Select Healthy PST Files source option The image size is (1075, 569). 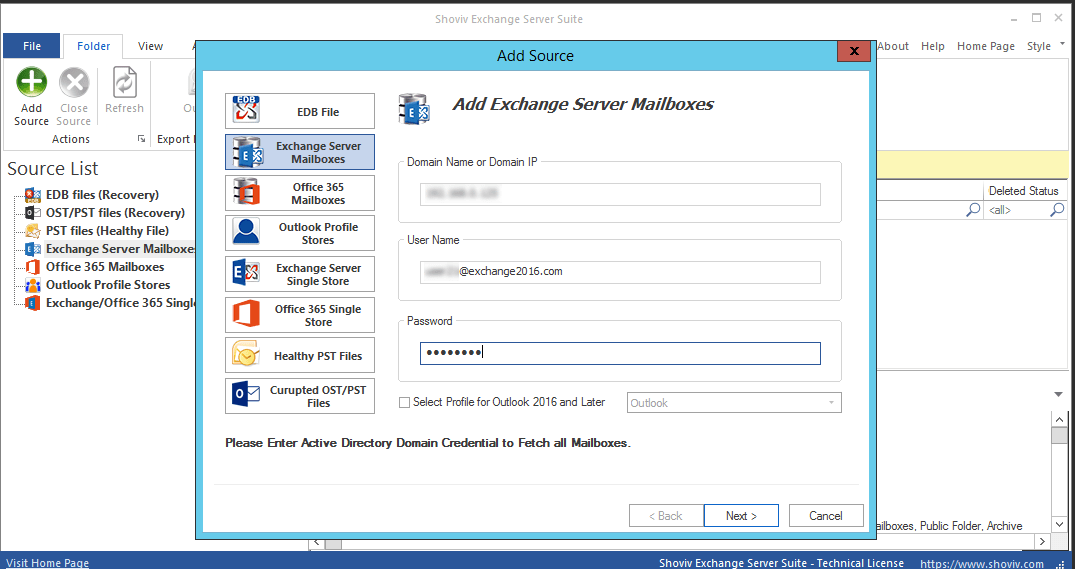pyautogui.click(x=300, y=355)
